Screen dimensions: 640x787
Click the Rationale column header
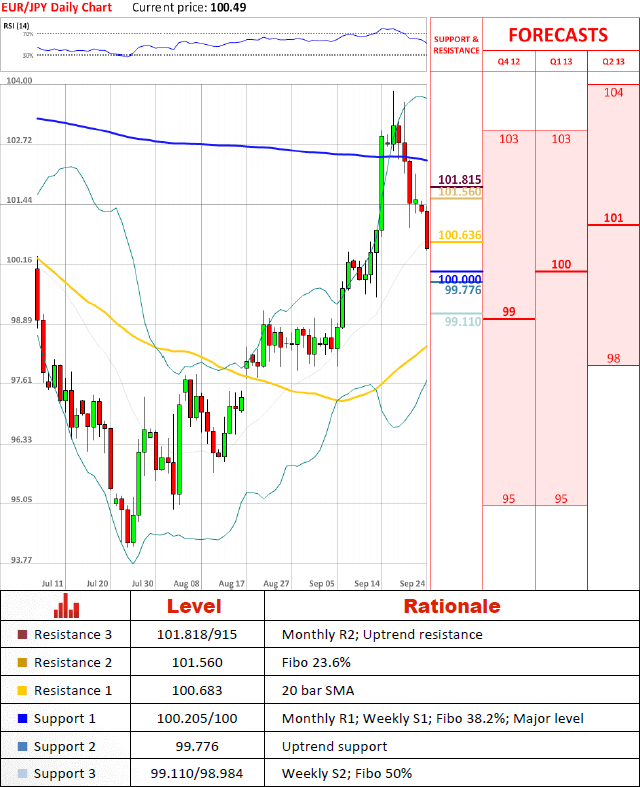pyautogui.click(x=451, y=606)
